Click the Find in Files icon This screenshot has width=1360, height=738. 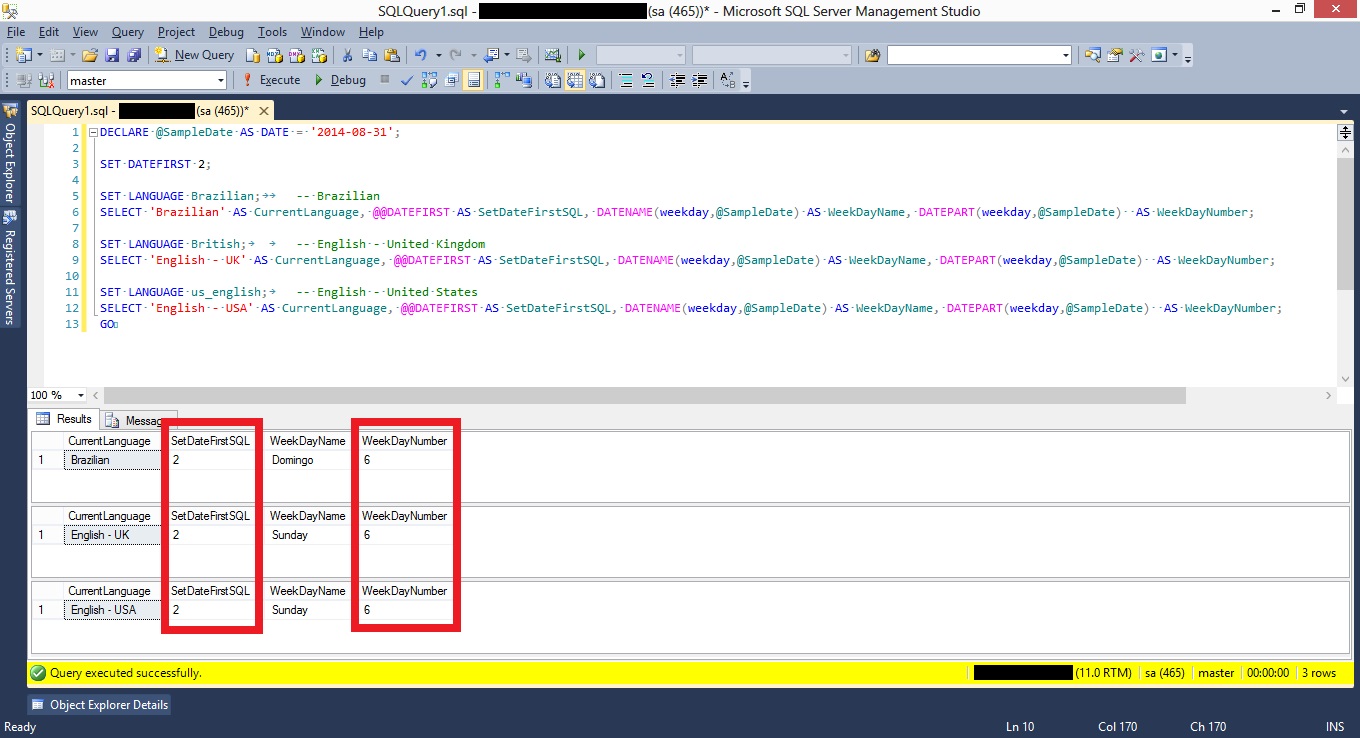click(872, 55)
